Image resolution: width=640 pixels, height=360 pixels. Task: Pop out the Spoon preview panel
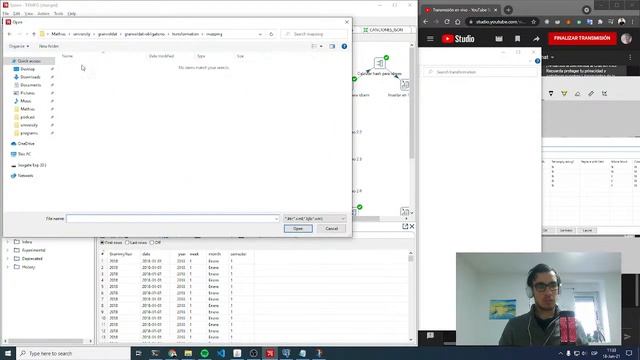click(405, 226)
